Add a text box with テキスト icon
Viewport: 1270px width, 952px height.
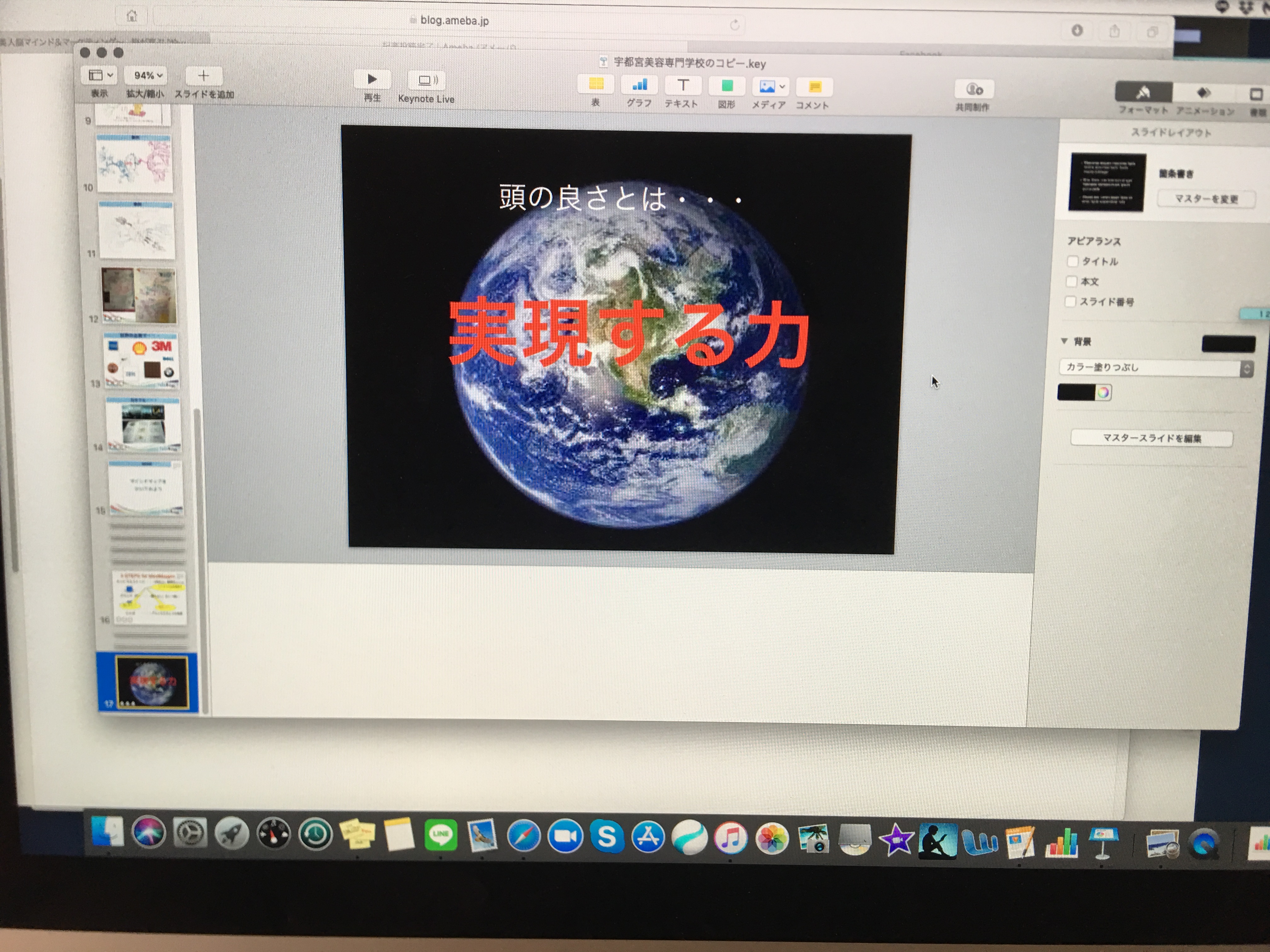click(x=683, y=86)
